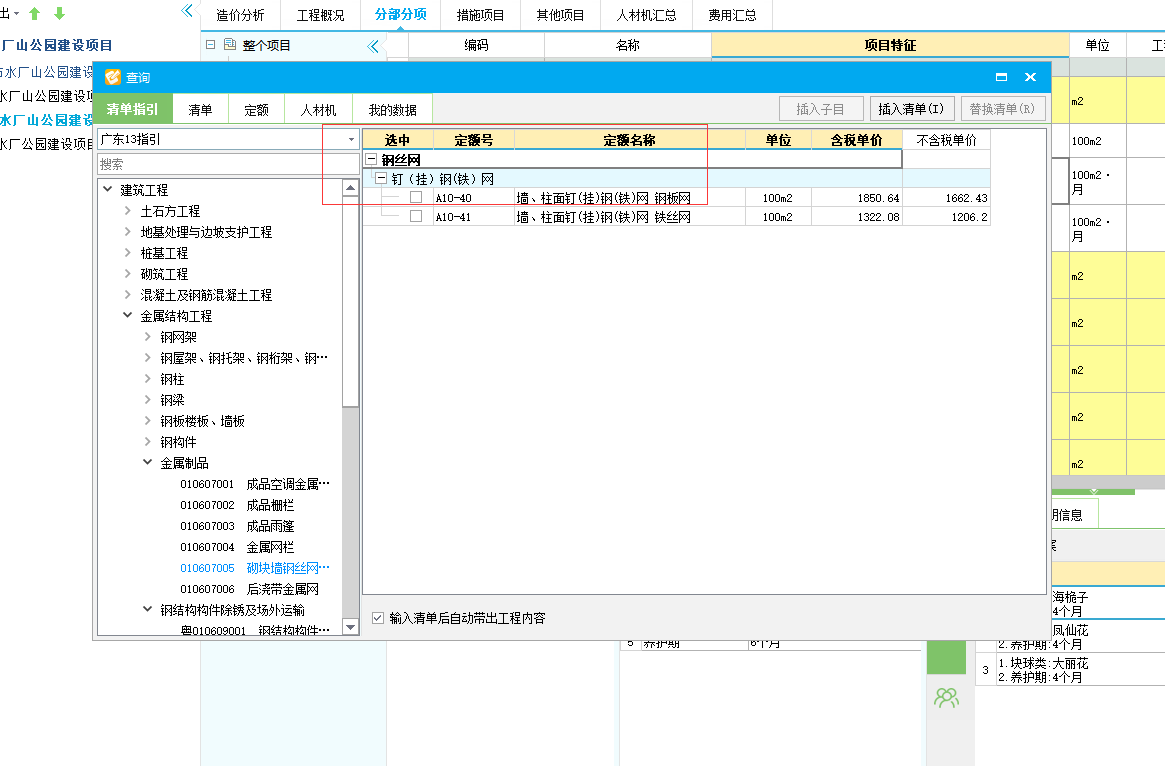Screen dimensions: 1165x766
Task: Maximize the 查询 dialog window
Action: (1002, 77)
